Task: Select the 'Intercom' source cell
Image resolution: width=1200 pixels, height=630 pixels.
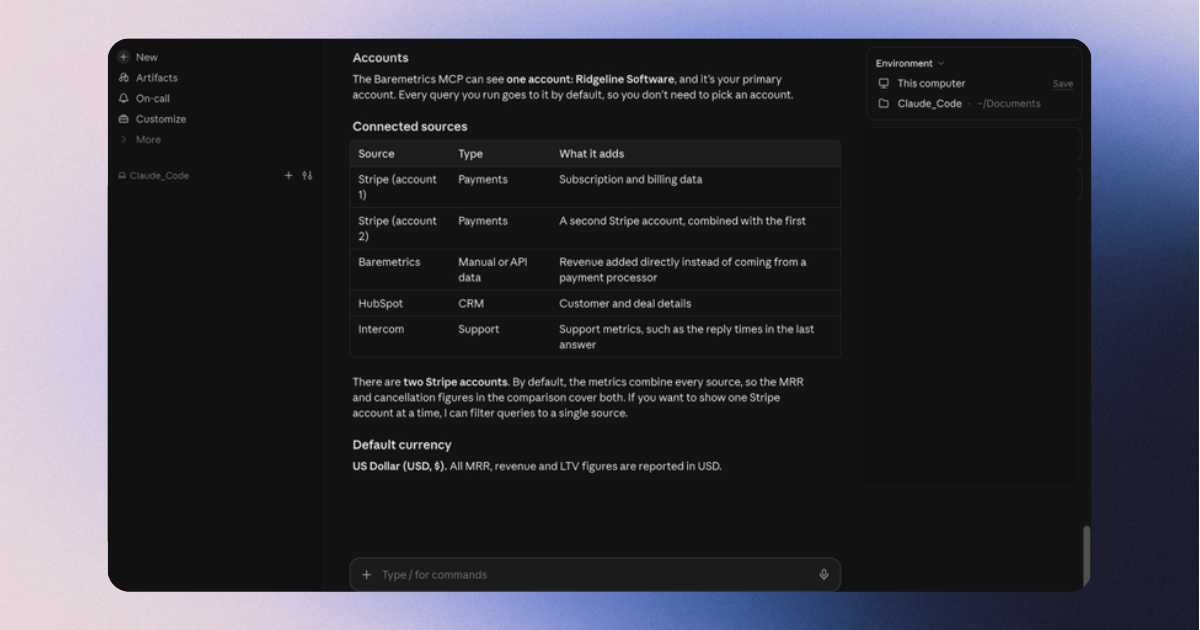Action: click(381, 329)
